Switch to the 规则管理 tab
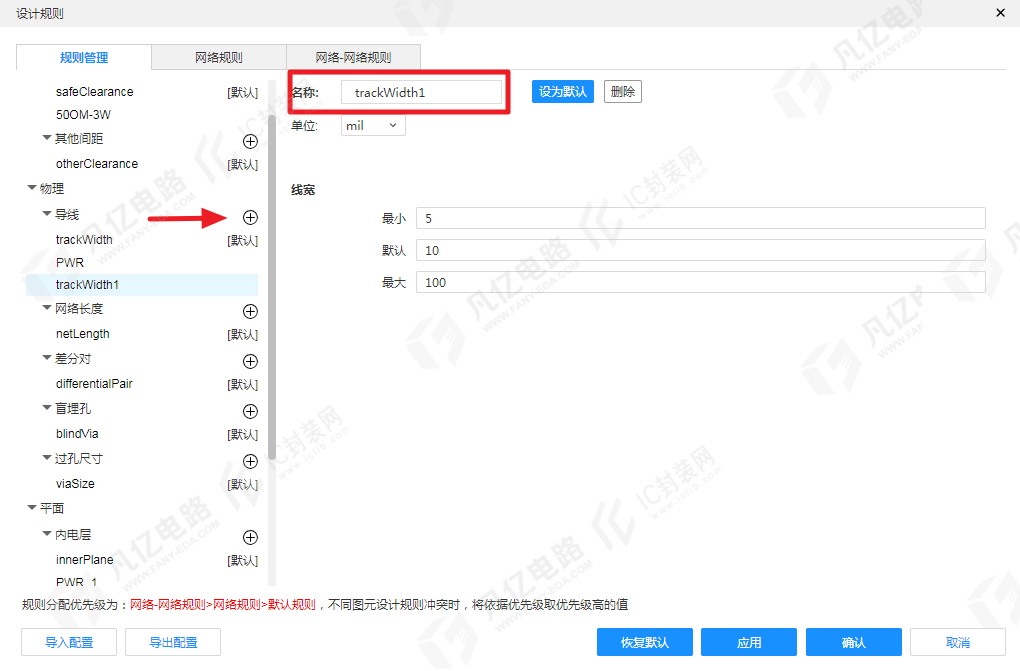 (x=84, y=57)
